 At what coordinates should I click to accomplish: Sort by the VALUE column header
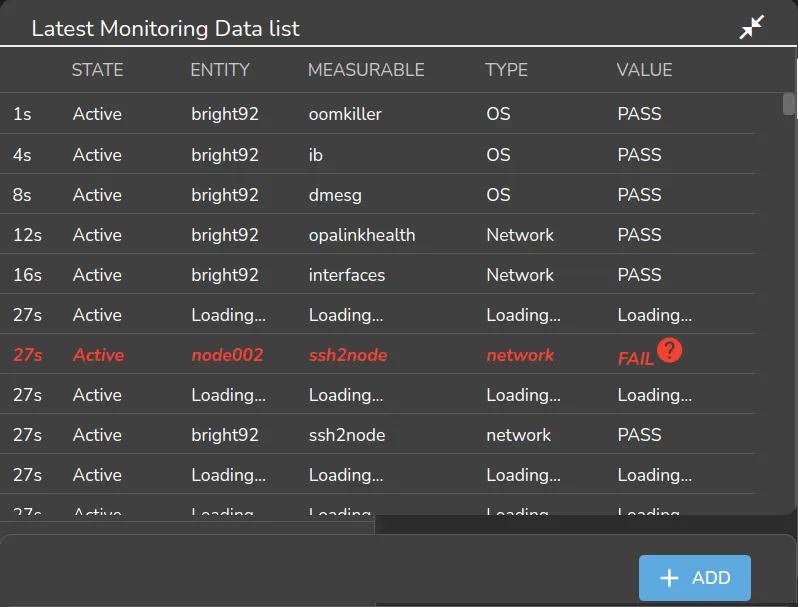pos(644,70)
